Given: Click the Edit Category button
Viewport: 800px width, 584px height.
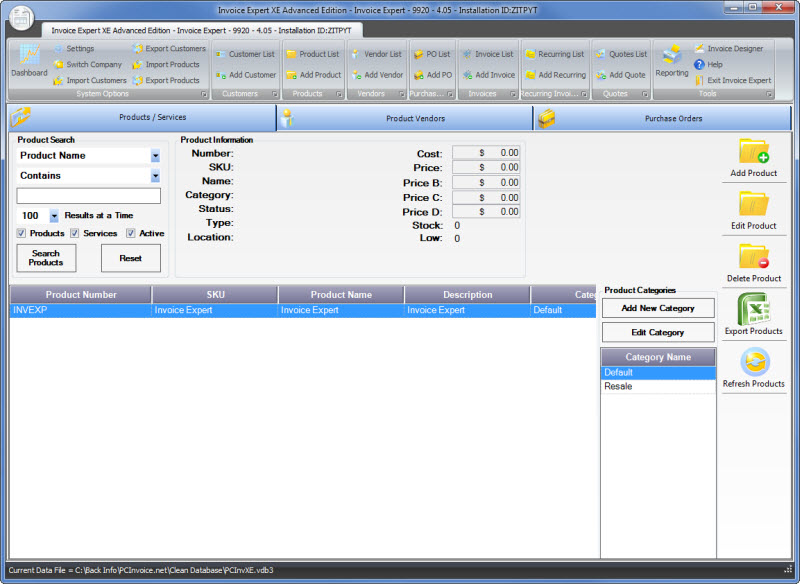Looking at the screenshot, I should [x=658, y=333].
